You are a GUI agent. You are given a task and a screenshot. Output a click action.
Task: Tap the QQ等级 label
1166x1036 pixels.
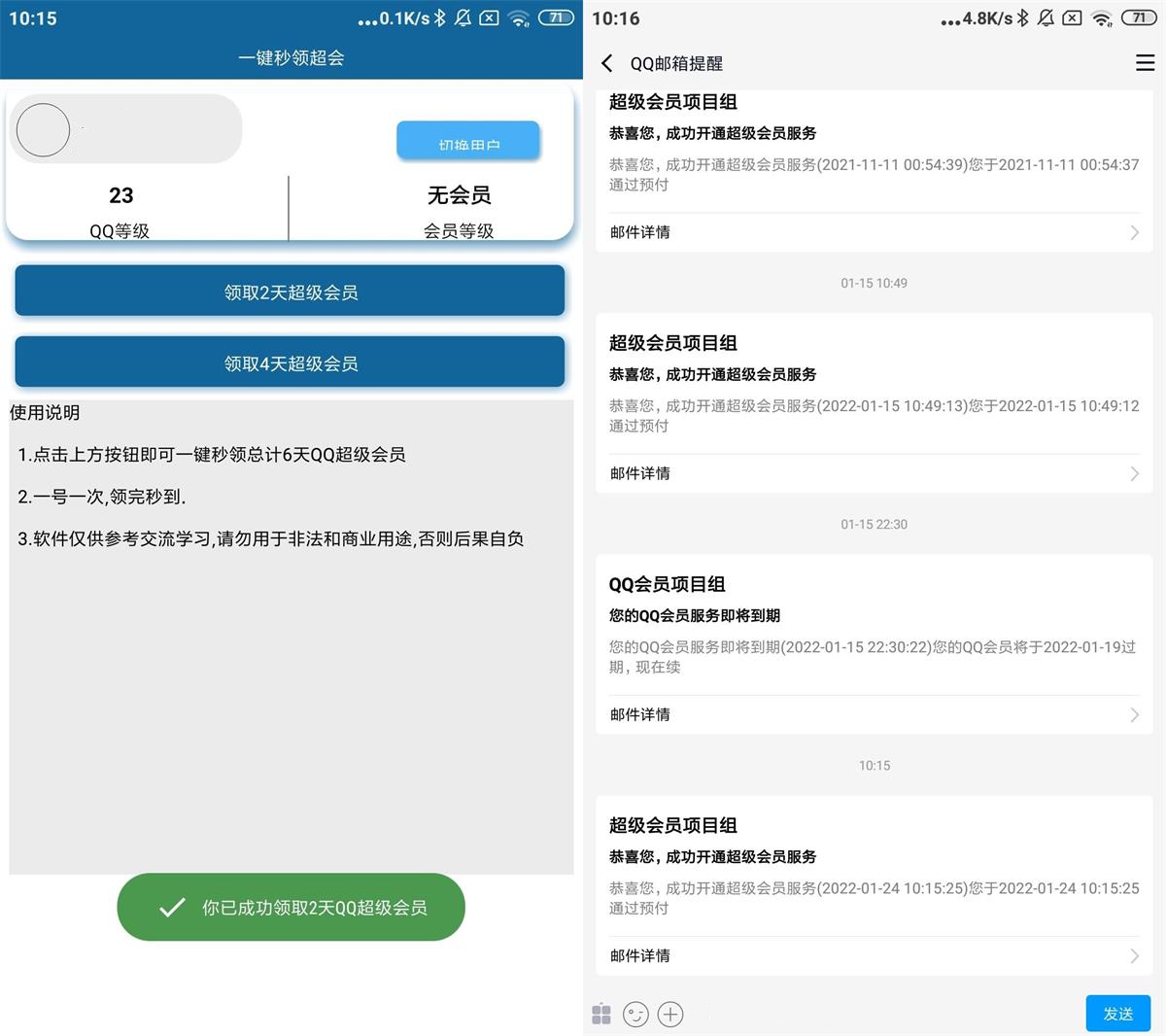(x=120, y=231)
